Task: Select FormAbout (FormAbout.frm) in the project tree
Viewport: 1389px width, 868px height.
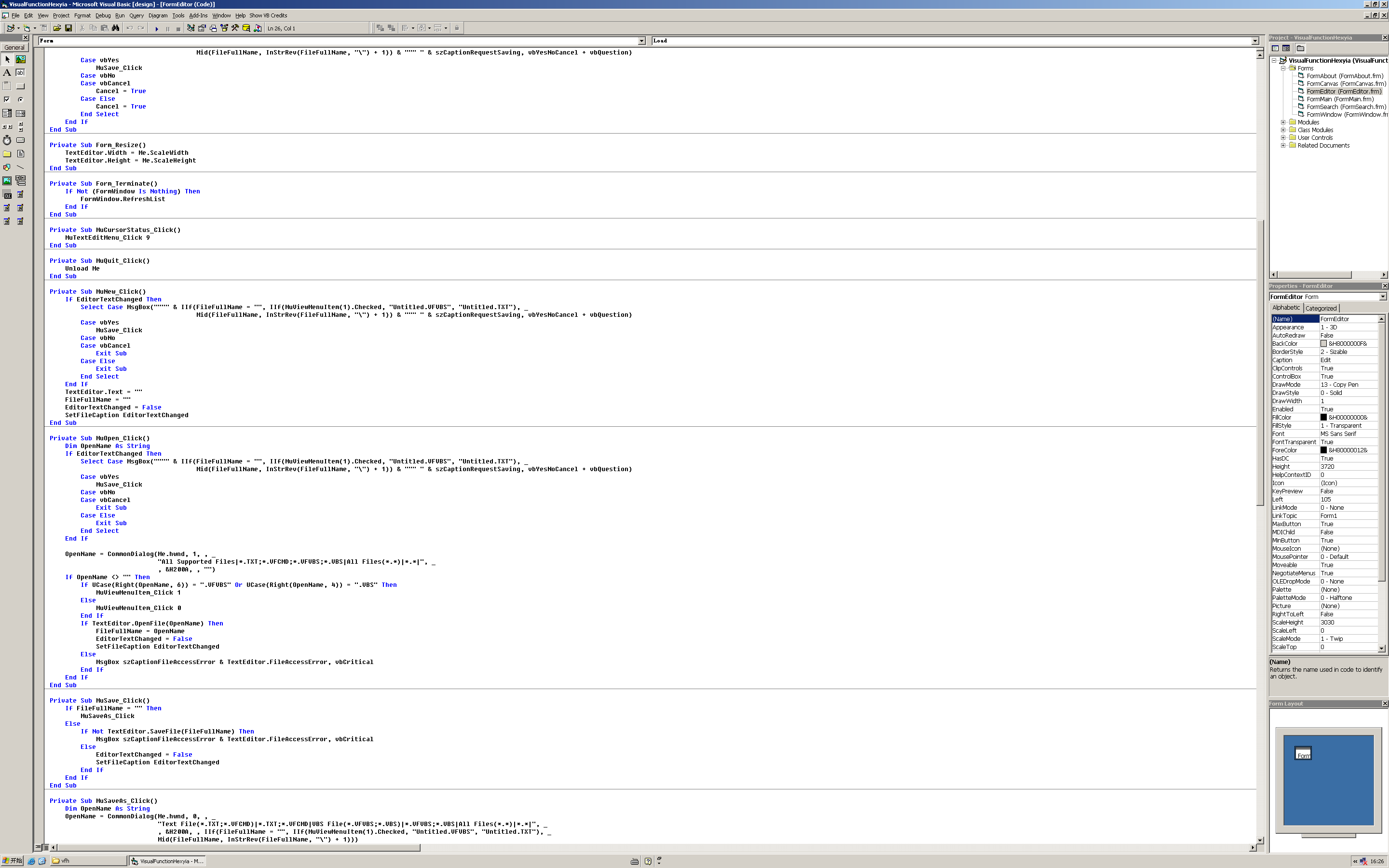Action: (1345, 76)
